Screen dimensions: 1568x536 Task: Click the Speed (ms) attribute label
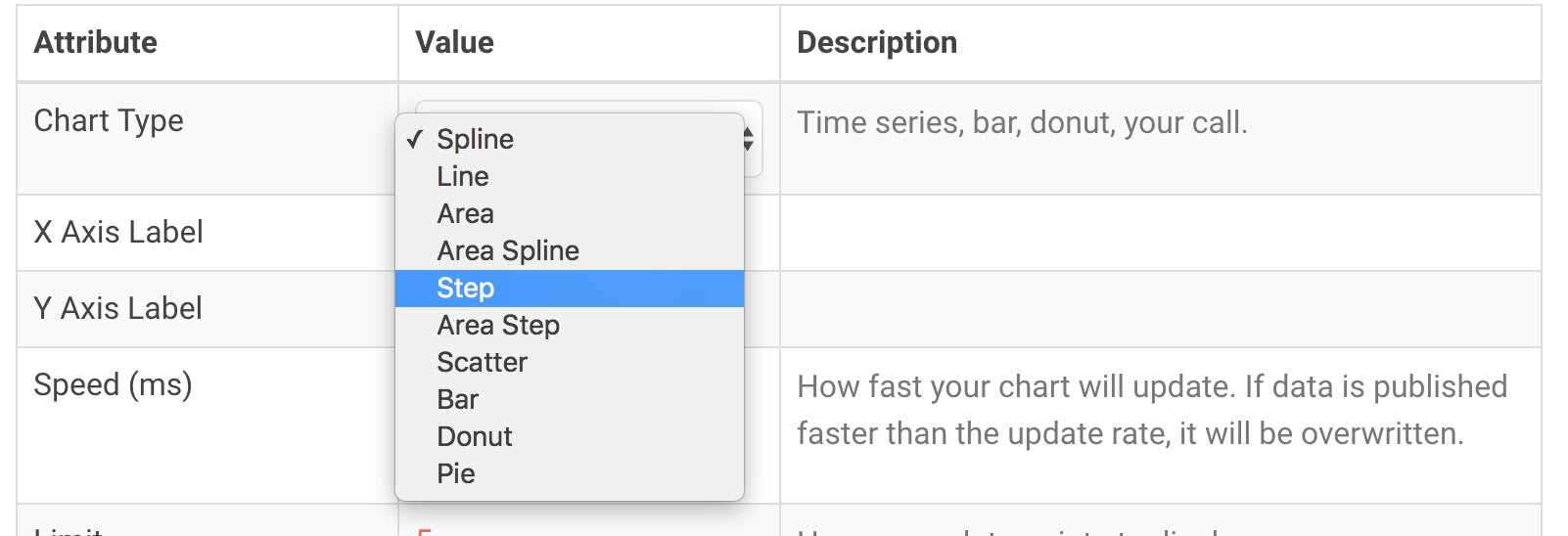pos(113,385)
